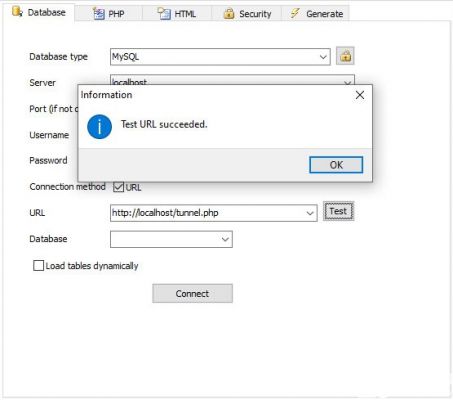Click the Generate lightning bolt icon

coord(295,13)
